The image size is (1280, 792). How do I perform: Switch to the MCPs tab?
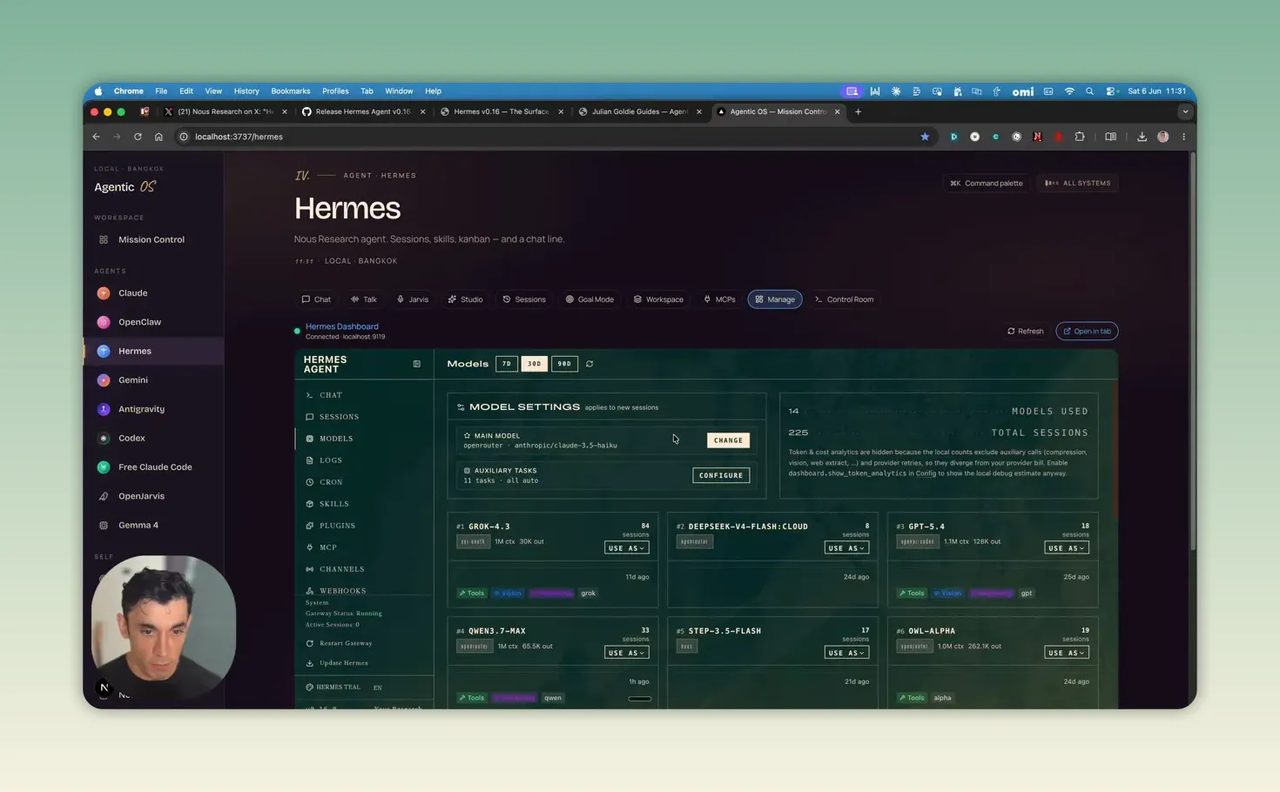719,299
